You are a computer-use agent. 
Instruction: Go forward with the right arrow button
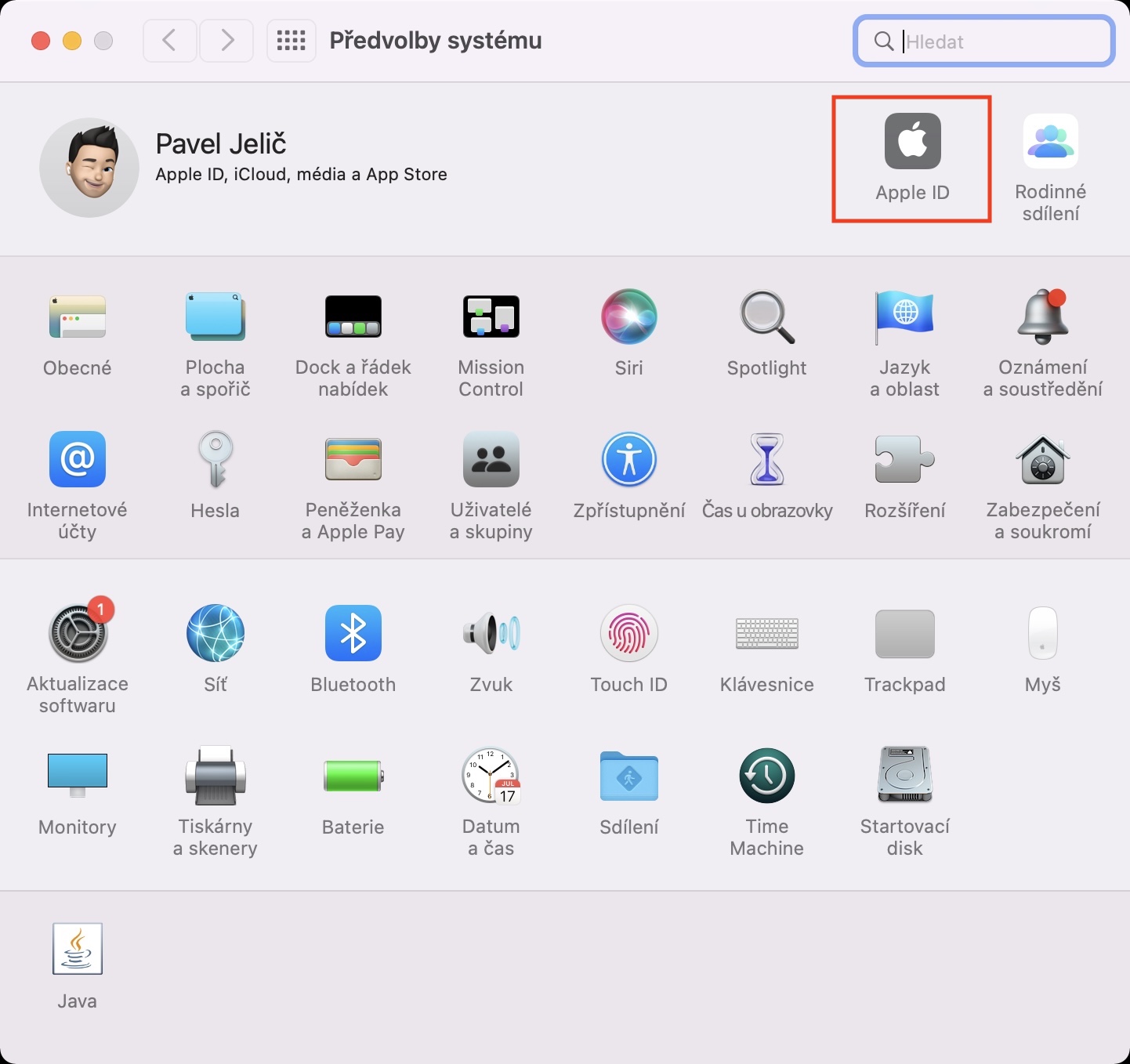pyautogui.click(x=226, y=41)
